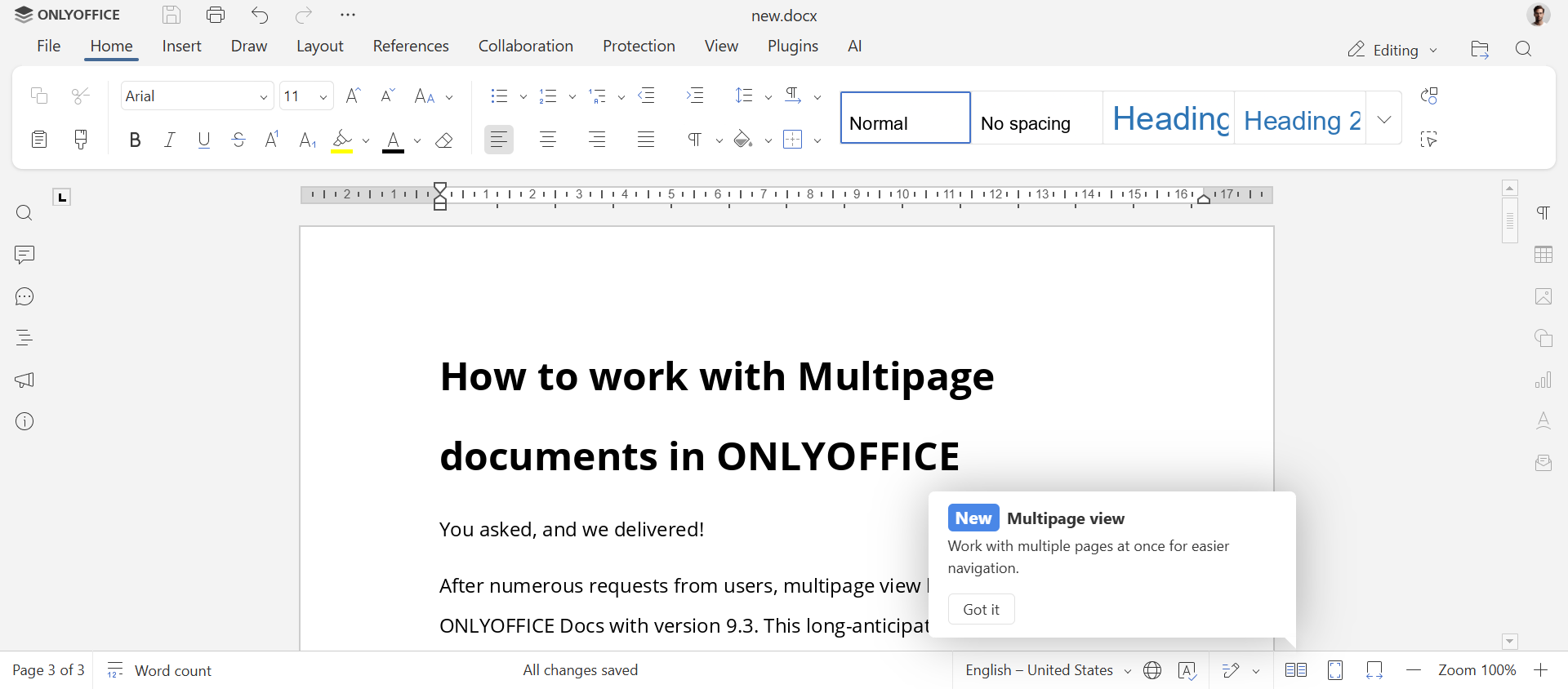Screen dimensions: 1568x689
Task: Justify the text
Action: [646, 140]
